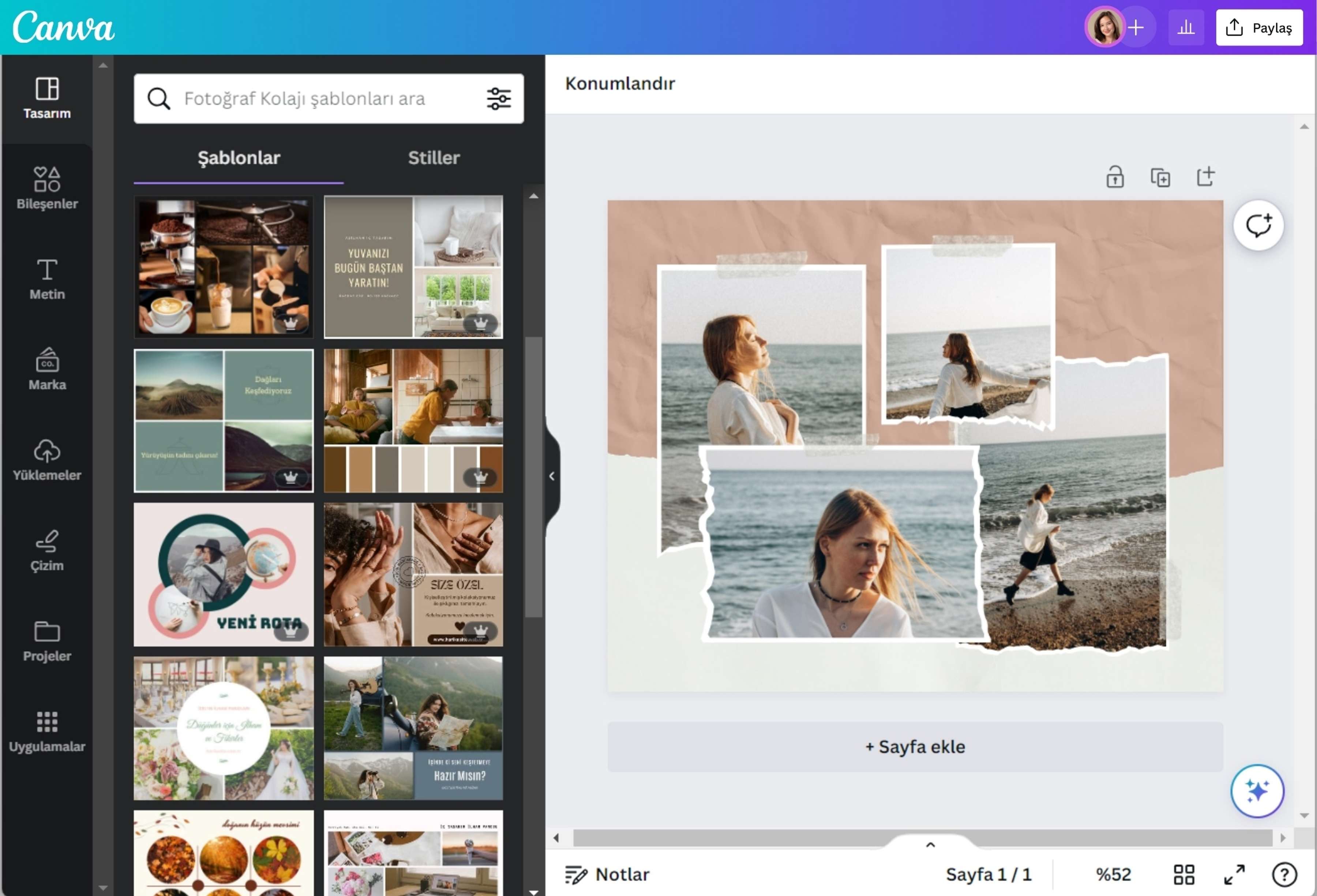Image resolution: width=1317 pixels, height=896 pixels.
Task: Click the Konumlandır position button
Action: [620, 83]
